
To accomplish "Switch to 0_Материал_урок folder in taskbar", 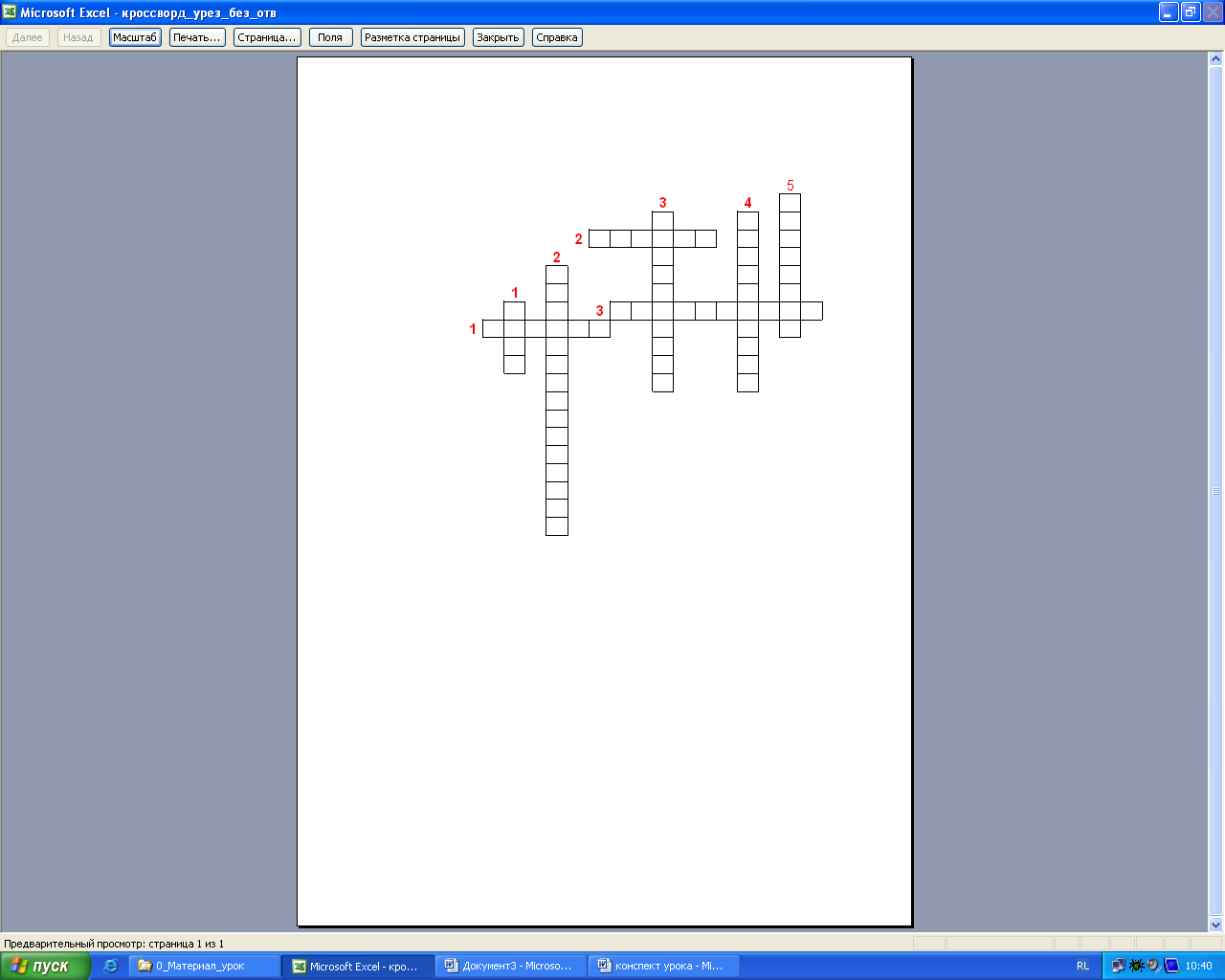I will pos(205,966).
